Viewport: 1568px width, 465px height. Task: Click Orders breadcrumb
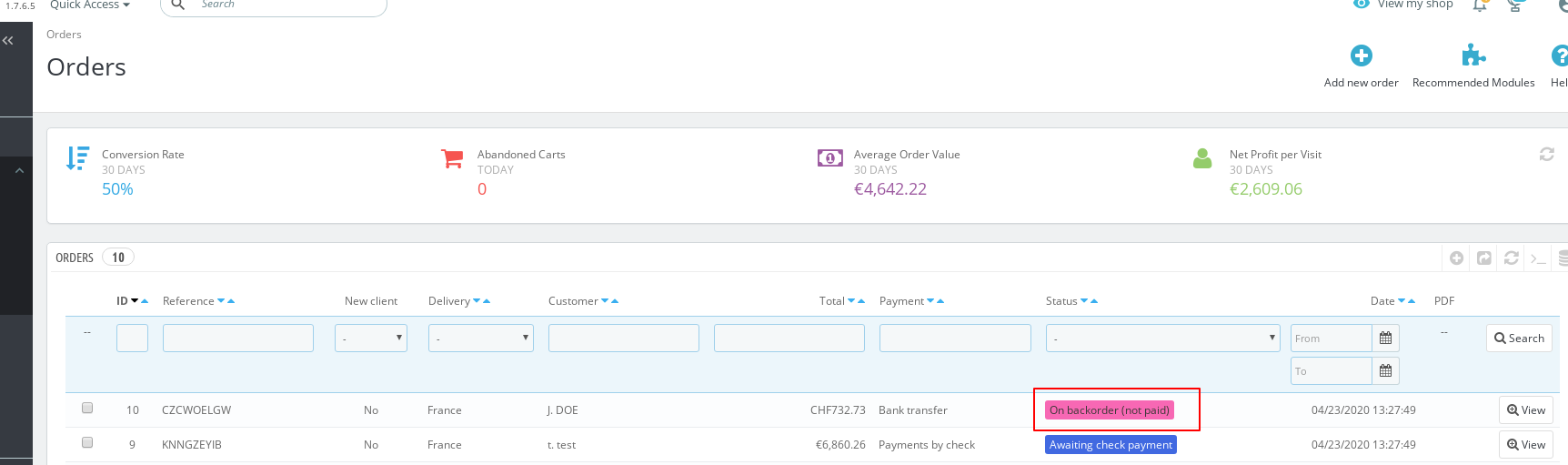point(64,35)
